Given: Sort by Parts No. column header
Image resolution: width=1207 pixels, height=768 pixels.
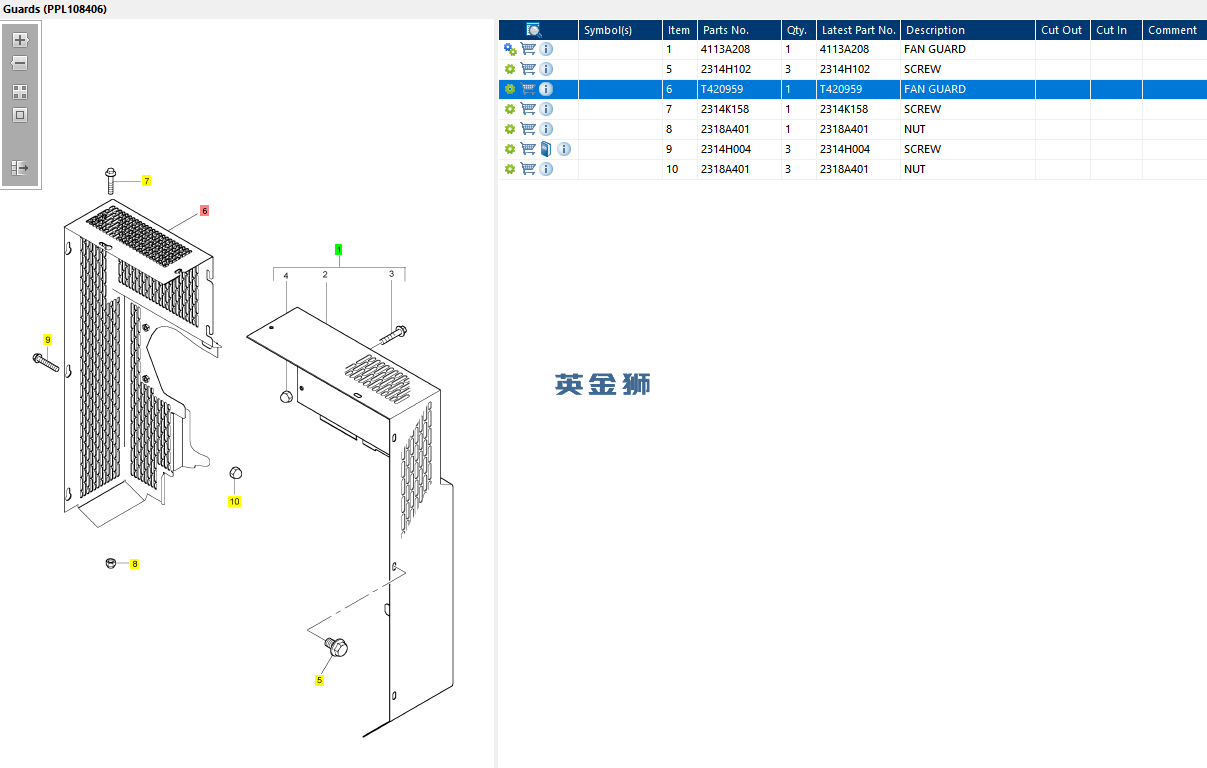Looking at the screenshot, I should [x=739, y=30].
